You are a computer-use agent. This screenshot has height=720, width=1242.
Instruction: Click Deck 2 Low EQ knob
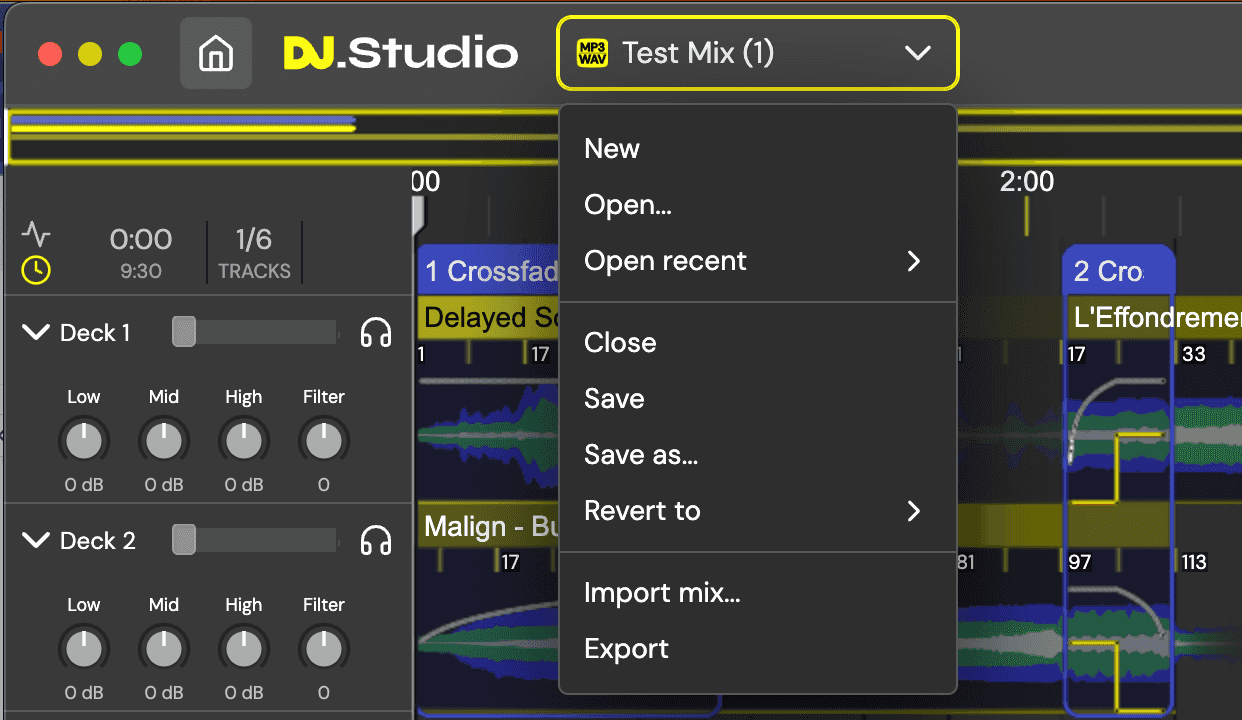(84, 648)
